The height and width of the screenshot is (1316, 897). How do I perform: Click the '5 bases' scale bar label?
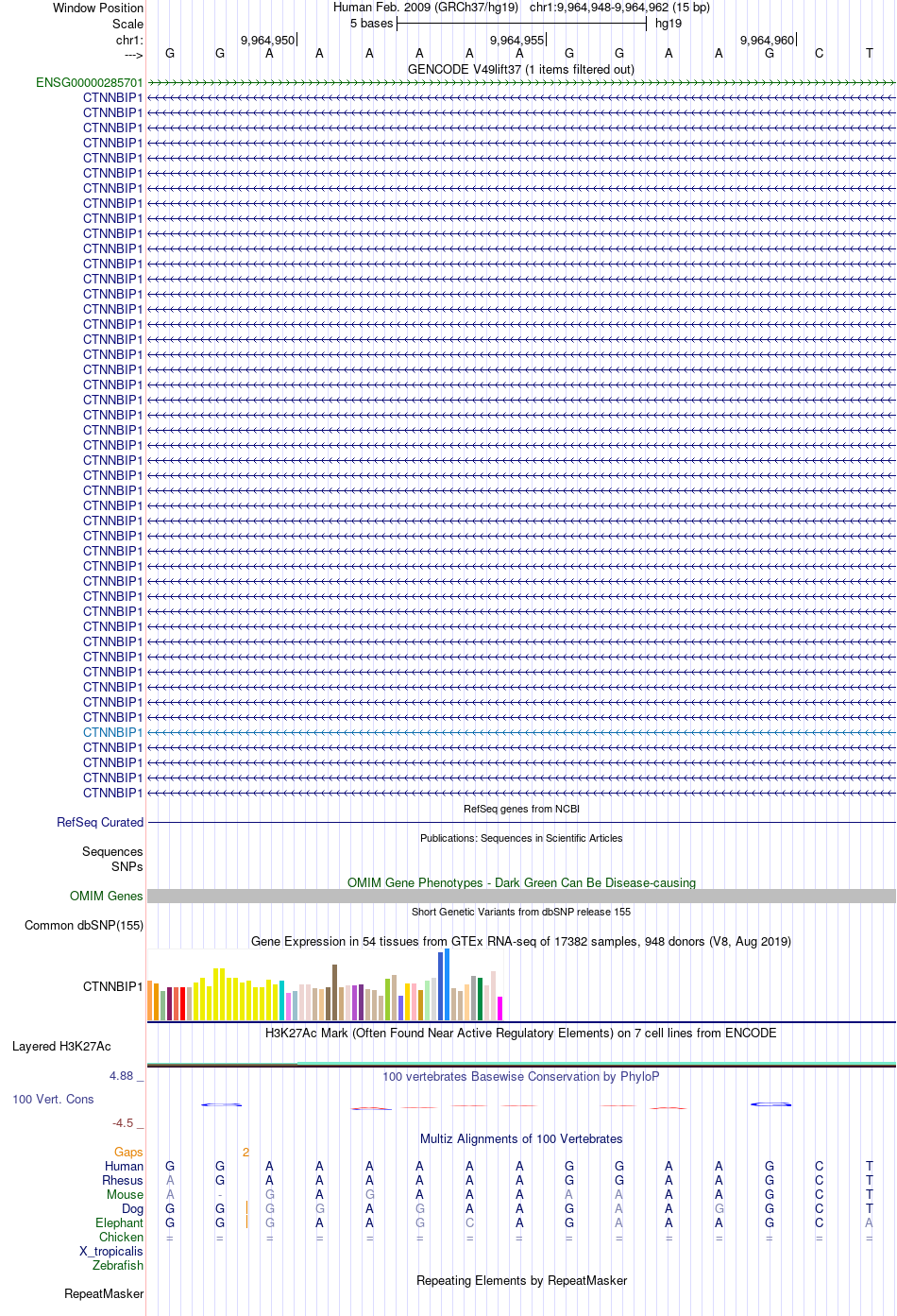point(371,24)
